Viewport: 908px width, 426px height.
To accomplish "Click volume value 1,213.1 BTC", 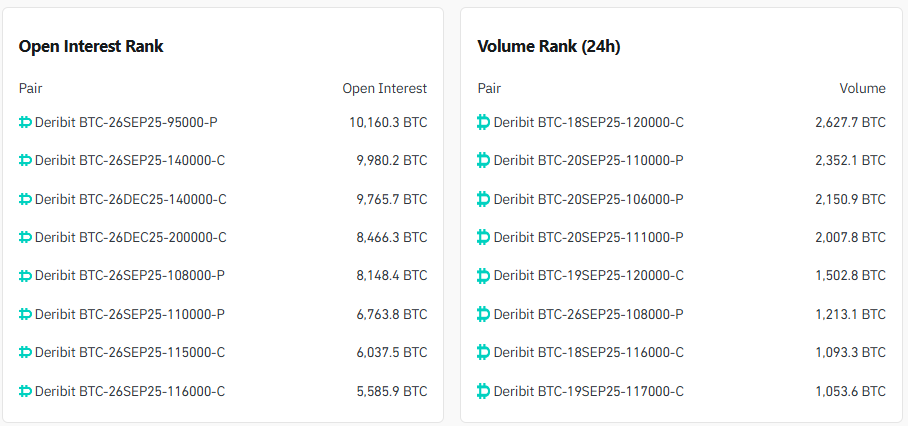I will (851, 314).
